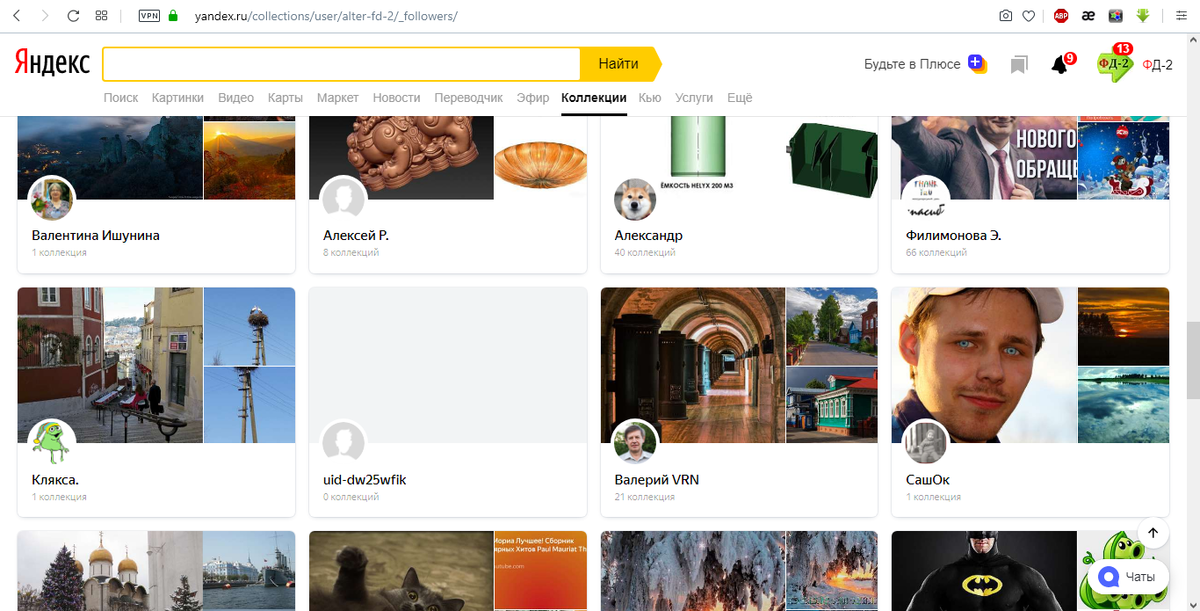
Task: Switch to the Переводчик tab
Action: coord(469,98)
